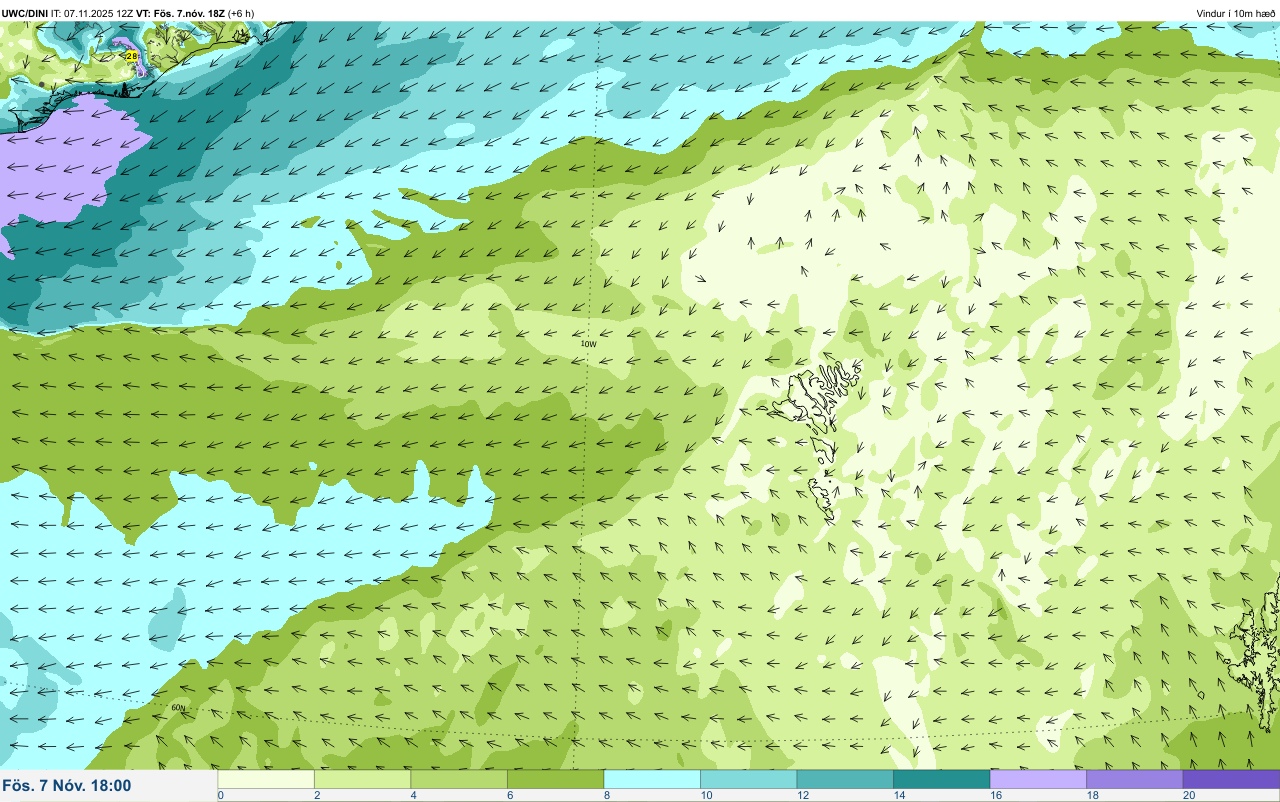The width and height of the screenshot is (1280, 802).
Task: Click the 'VT: Fös. 7.nóv. 18Z' valid time
Action: click(x=181, y=13)
